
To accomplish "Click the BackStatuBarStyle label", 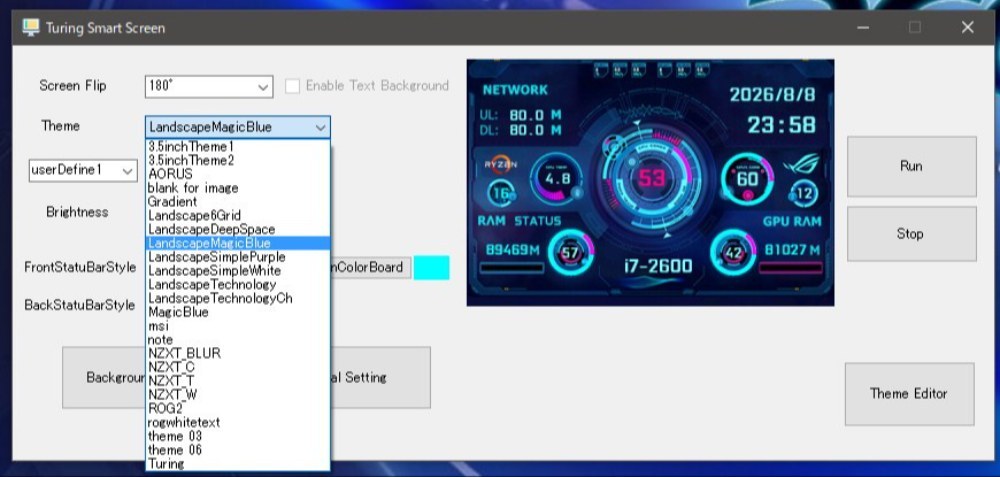I will (80, 305).
